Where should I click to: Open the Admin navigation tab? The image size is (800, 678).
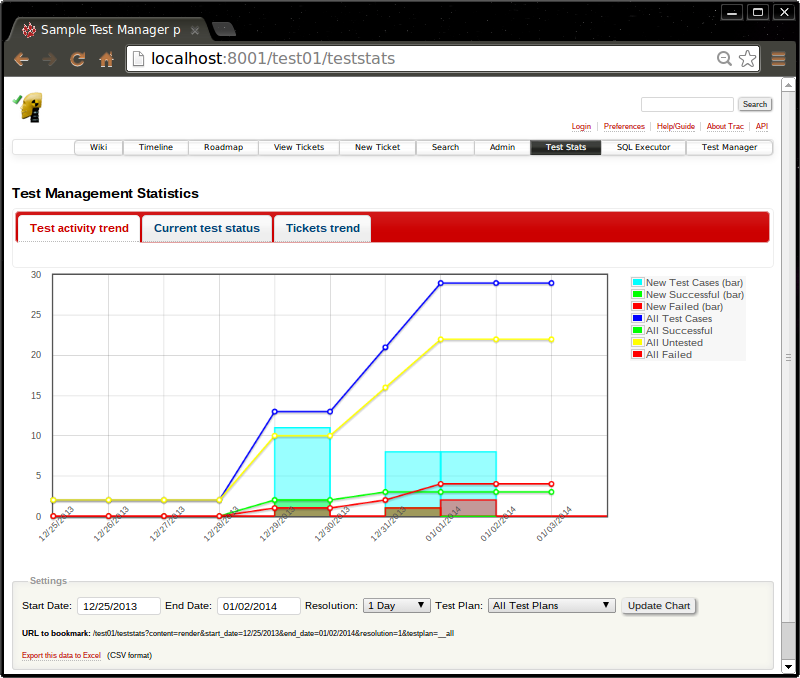point(501,147)
